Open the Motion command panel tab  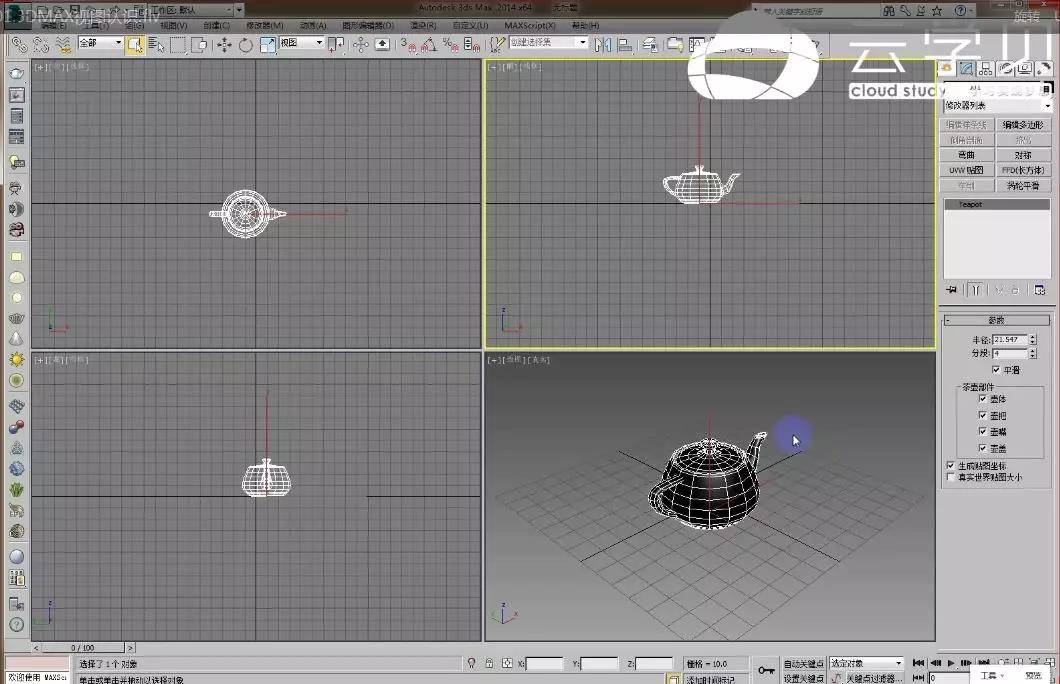[1005, 68]
